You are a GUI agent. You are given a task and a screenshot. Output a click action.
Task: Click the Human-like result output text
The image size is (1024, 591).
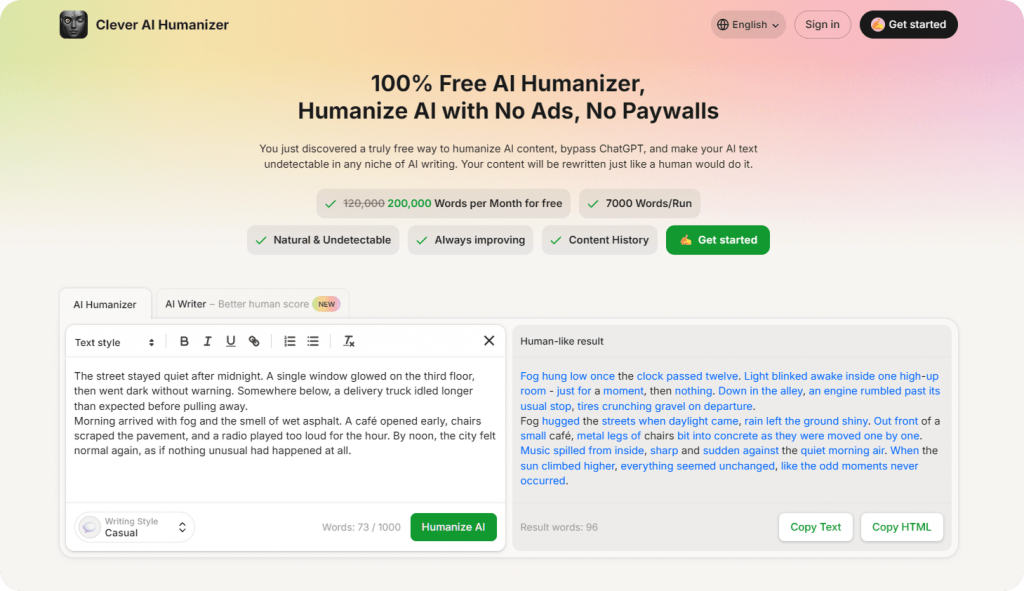click(730, 428)
